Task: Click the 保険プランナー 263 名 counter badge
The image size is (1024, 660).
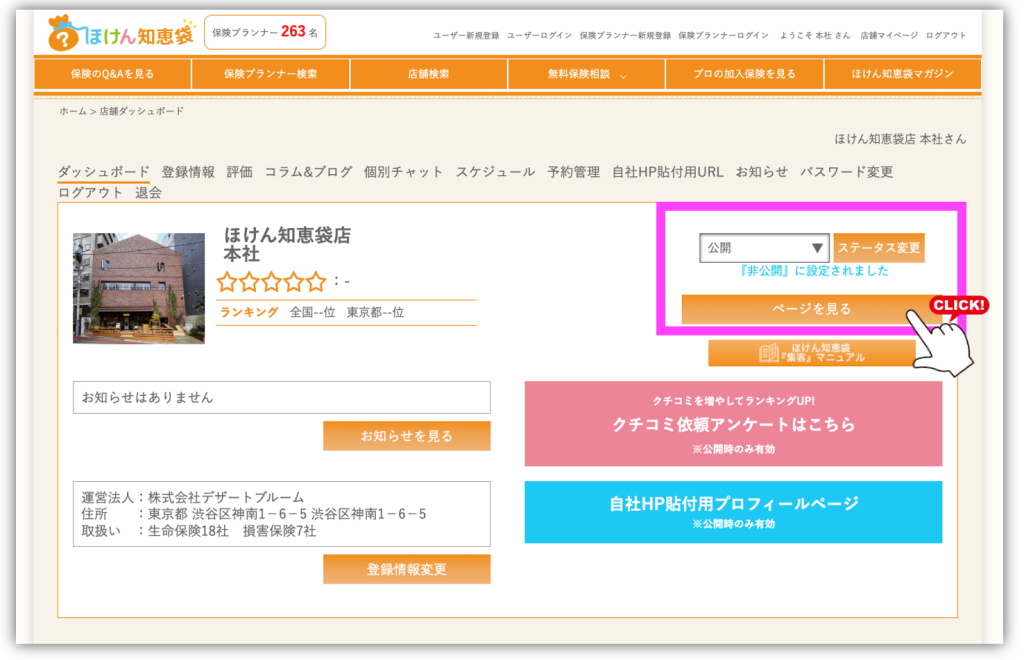Action: tap(265, 32)
